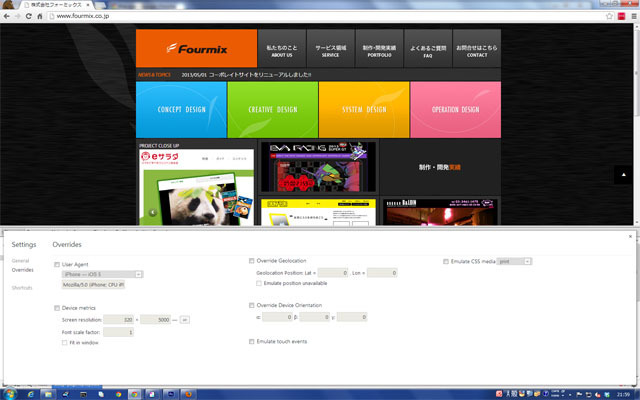Open the Chrome menu icon
The height and width of the screenshot is (400, 640).
coord(632,16)
